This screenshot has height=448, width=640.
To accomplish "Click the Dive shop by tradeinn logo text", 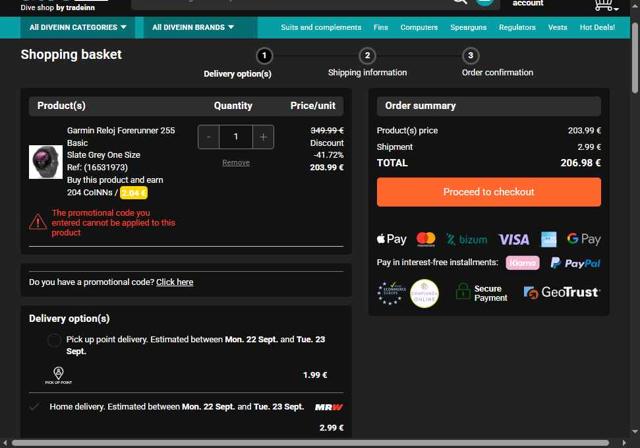I will pyautogui.click(x=58, y=8).
